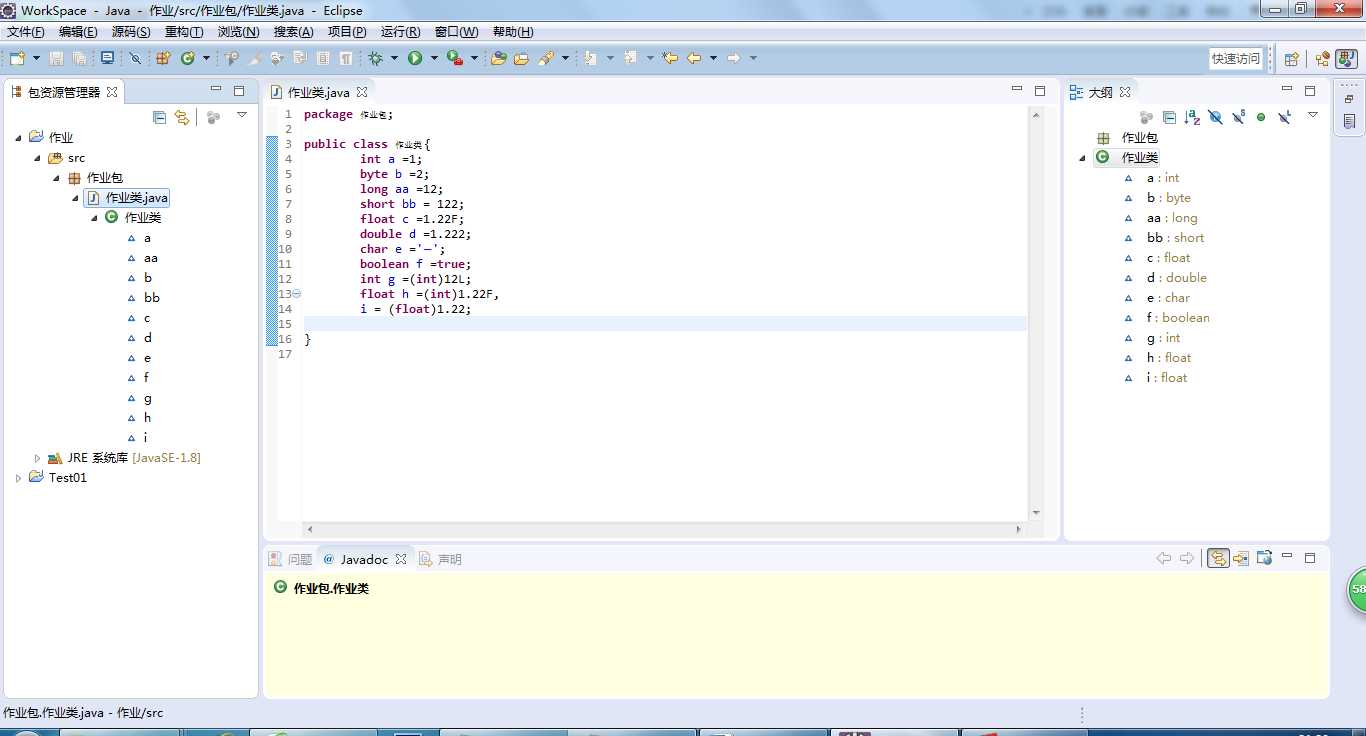Screen dimensions: 1366x736
Task: Select the 作业类.java editor tab
Action: (x=318, y=92)
